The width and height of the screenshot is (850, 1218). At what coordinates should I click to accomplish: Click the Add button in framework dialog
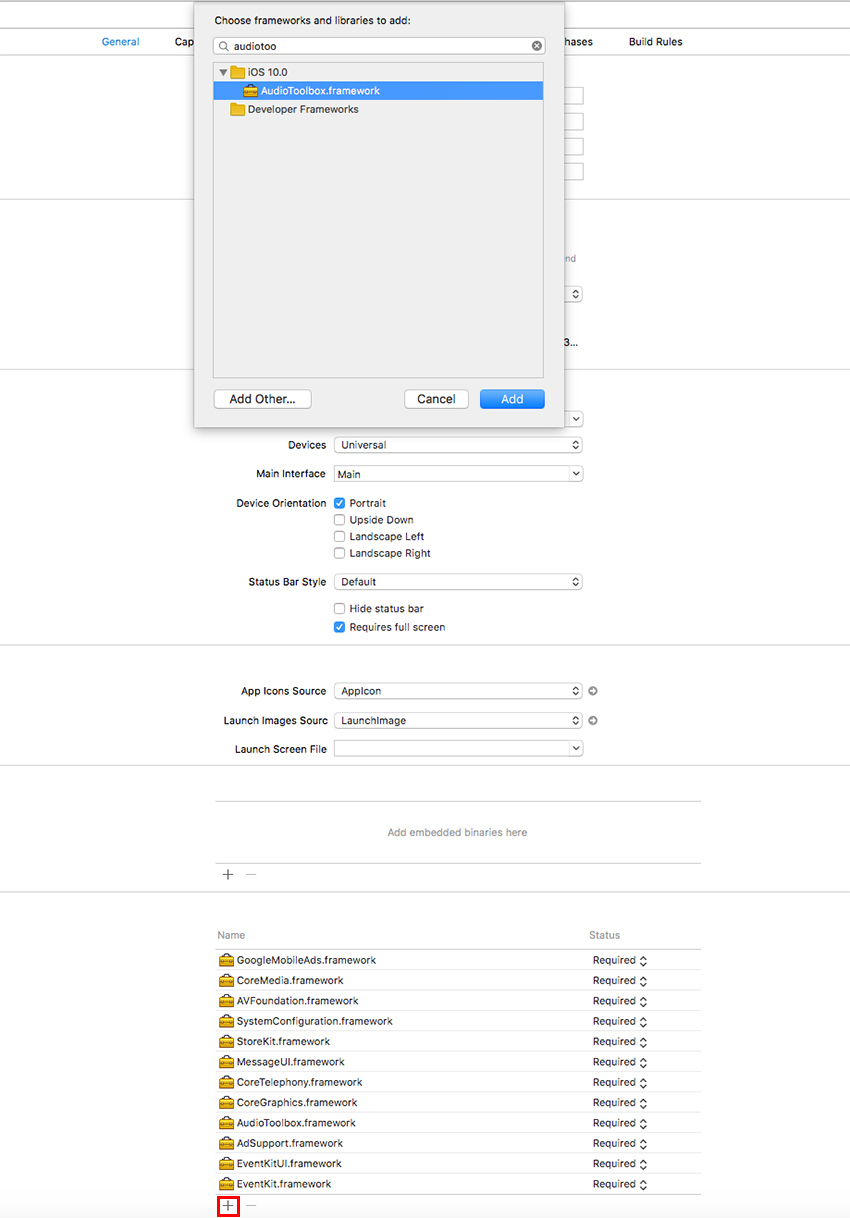(512, 399)
